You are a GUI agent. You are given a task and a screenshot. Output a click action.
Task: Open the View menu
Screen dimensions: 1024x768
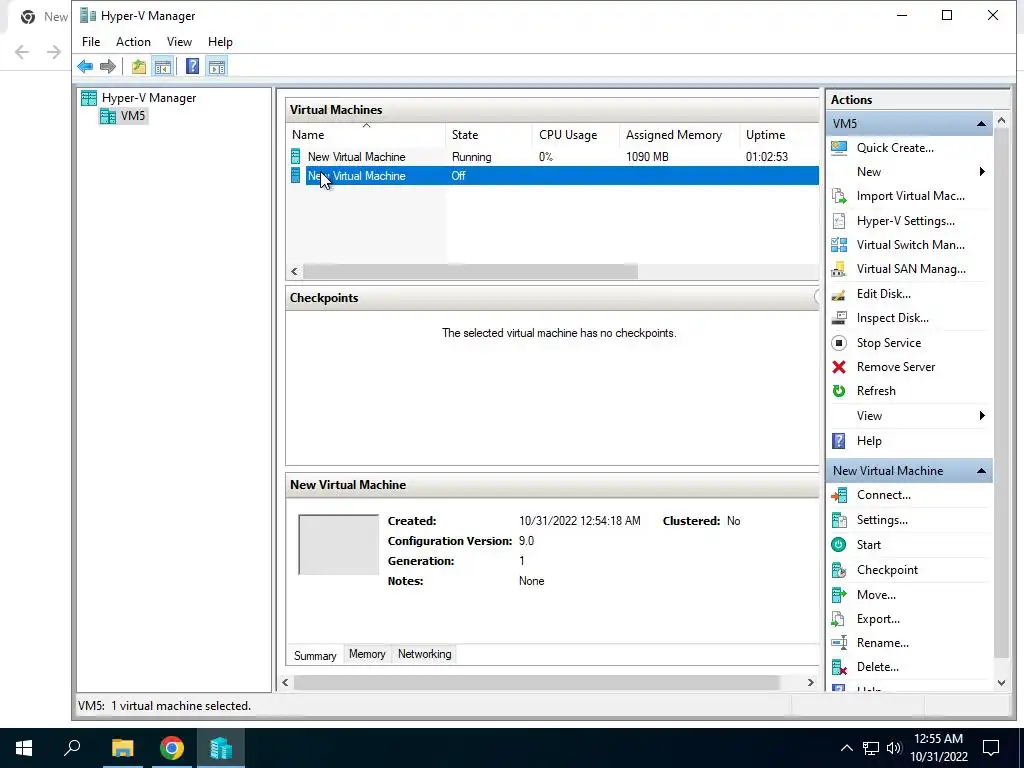click(x=179, y=42)
